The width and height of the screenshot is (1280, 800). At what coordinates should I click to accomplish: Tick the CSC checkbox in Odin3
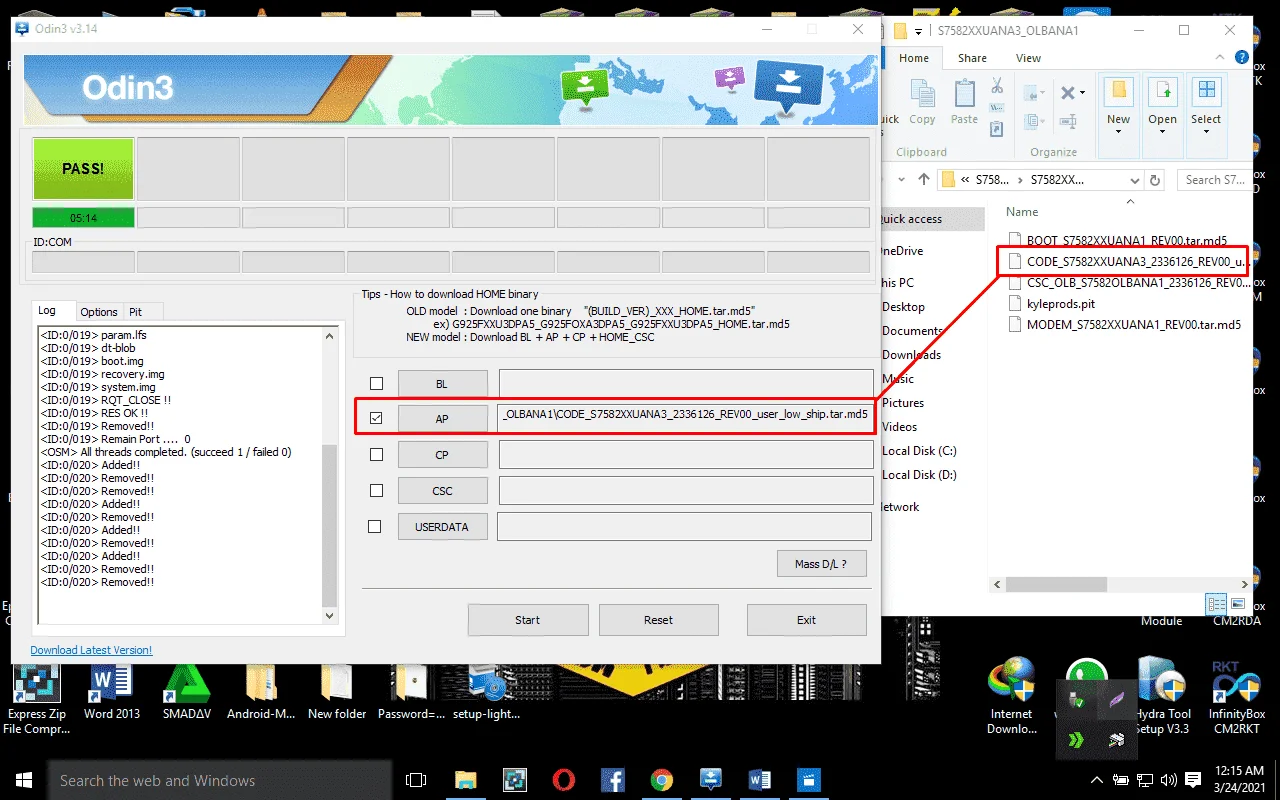click(376, 491)
